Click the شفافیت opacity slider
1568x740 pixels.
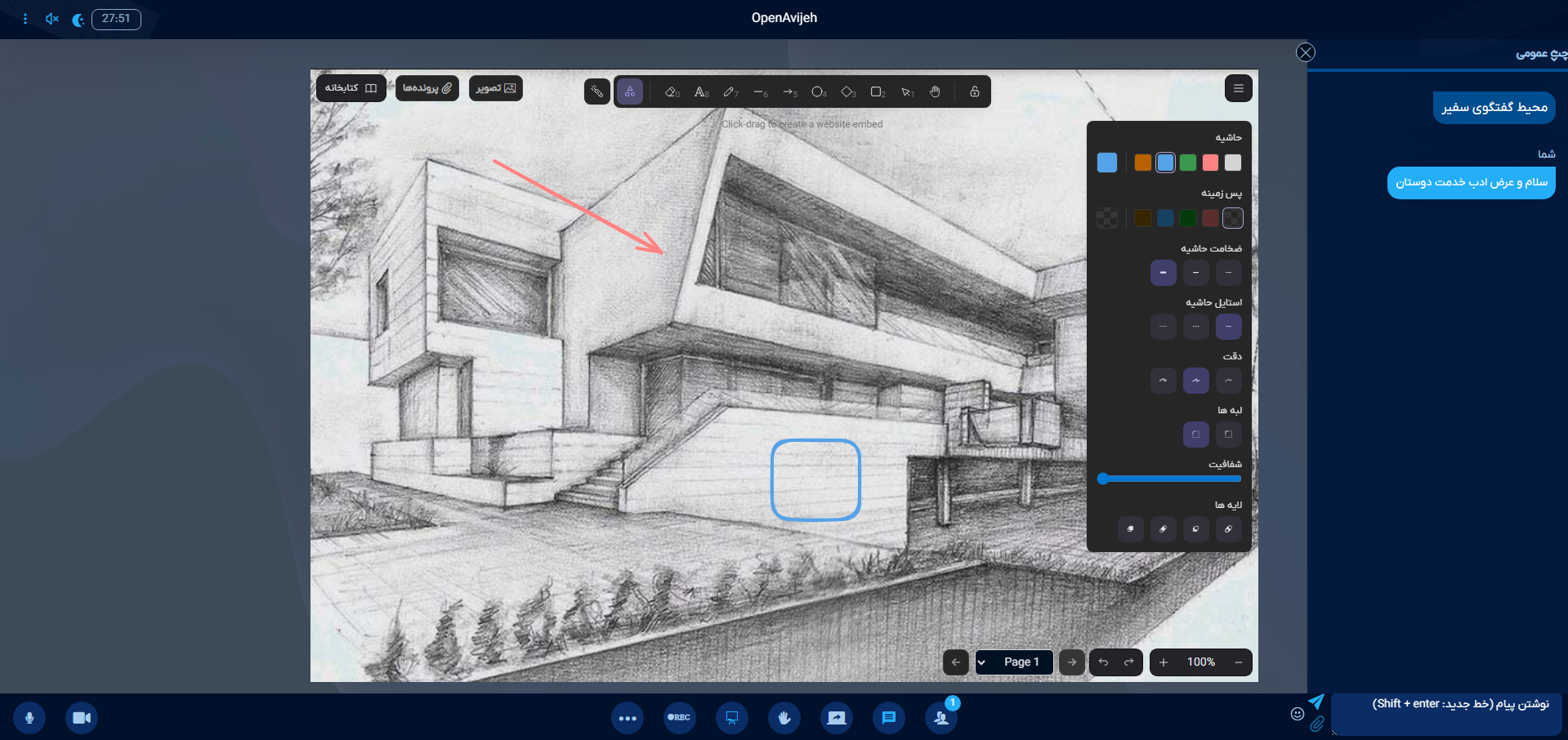[x=1169, y=479]
